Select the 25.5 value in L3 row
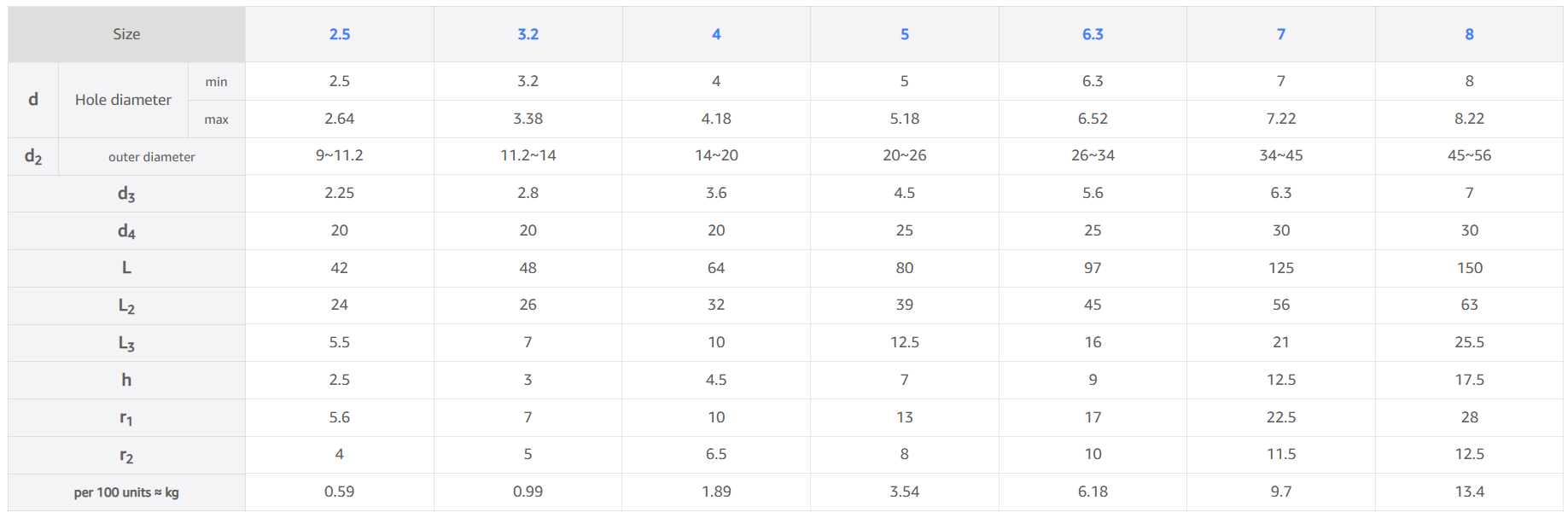Screen dimensions: 1568x518 [1469, 342]
